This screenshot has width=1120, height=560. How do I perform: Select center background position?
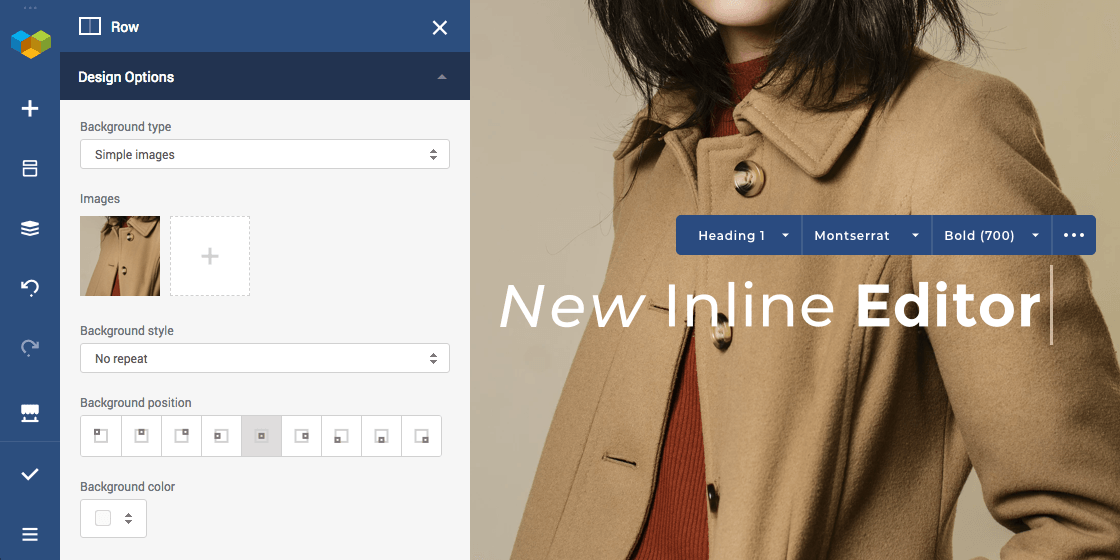[261, 436]
